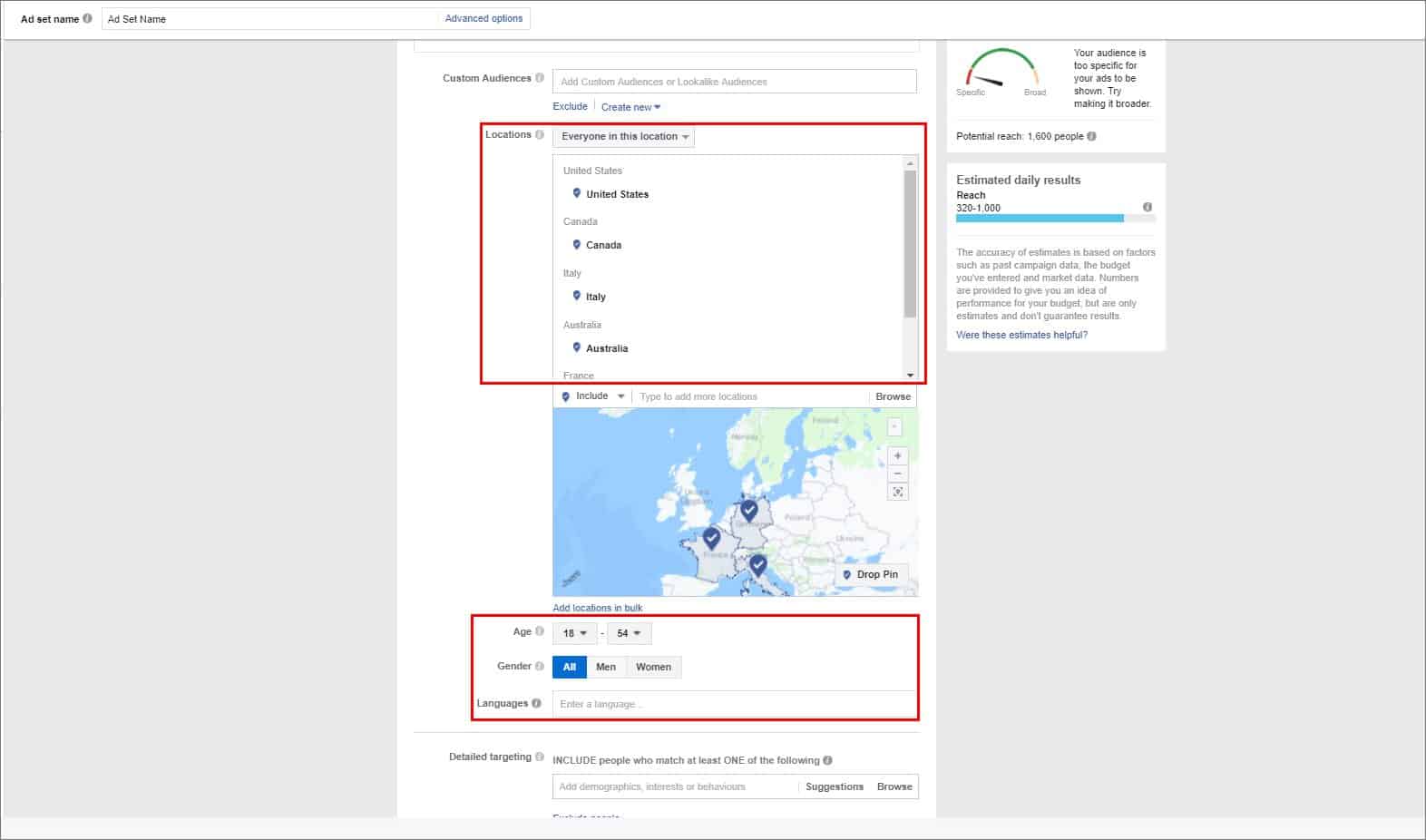The image size is (1426, 840).
Task: Select Italy in the locations list
Action: 595,297
